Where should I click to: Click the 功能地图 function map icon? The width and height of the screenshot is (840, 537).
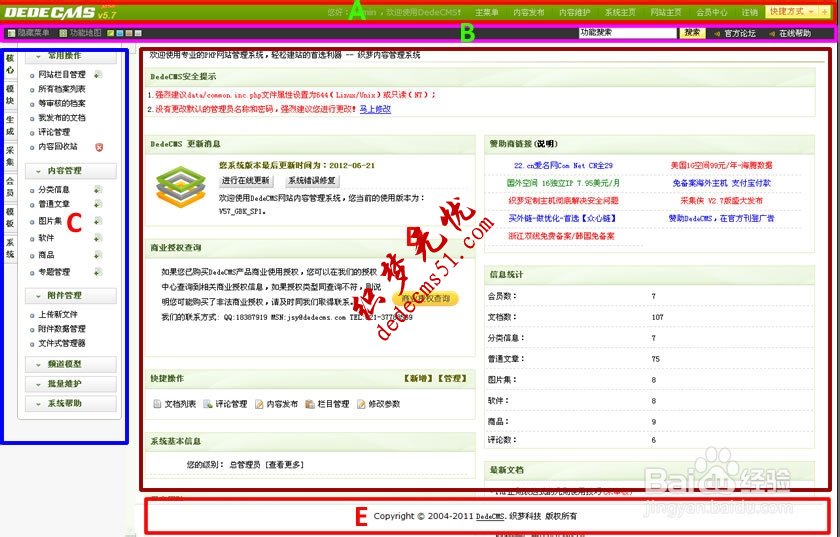(x=63, y=33)
